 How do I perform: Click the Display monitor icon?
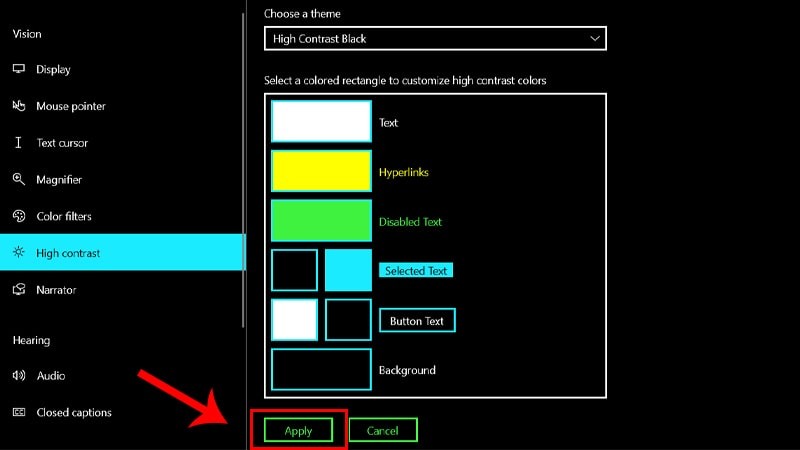pyautogui.click(x=19, y=69)
